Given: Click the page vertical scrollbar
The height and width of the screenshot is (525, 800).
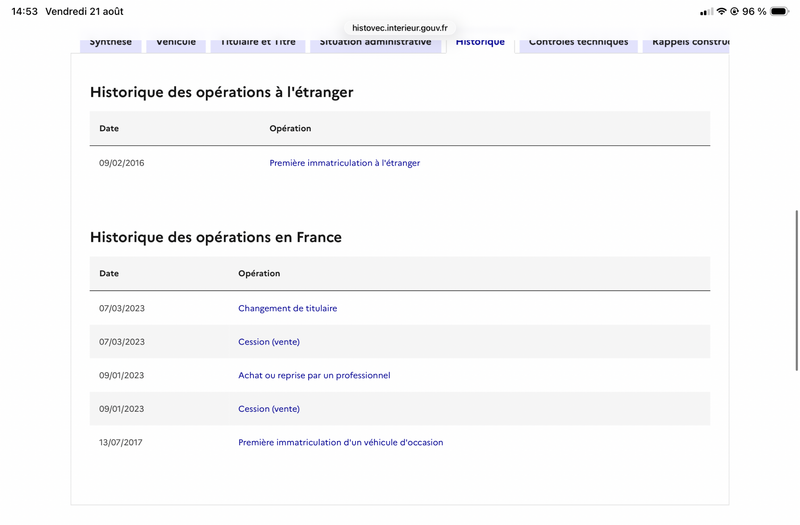Looking at the screenshot, I should point(796,290).
